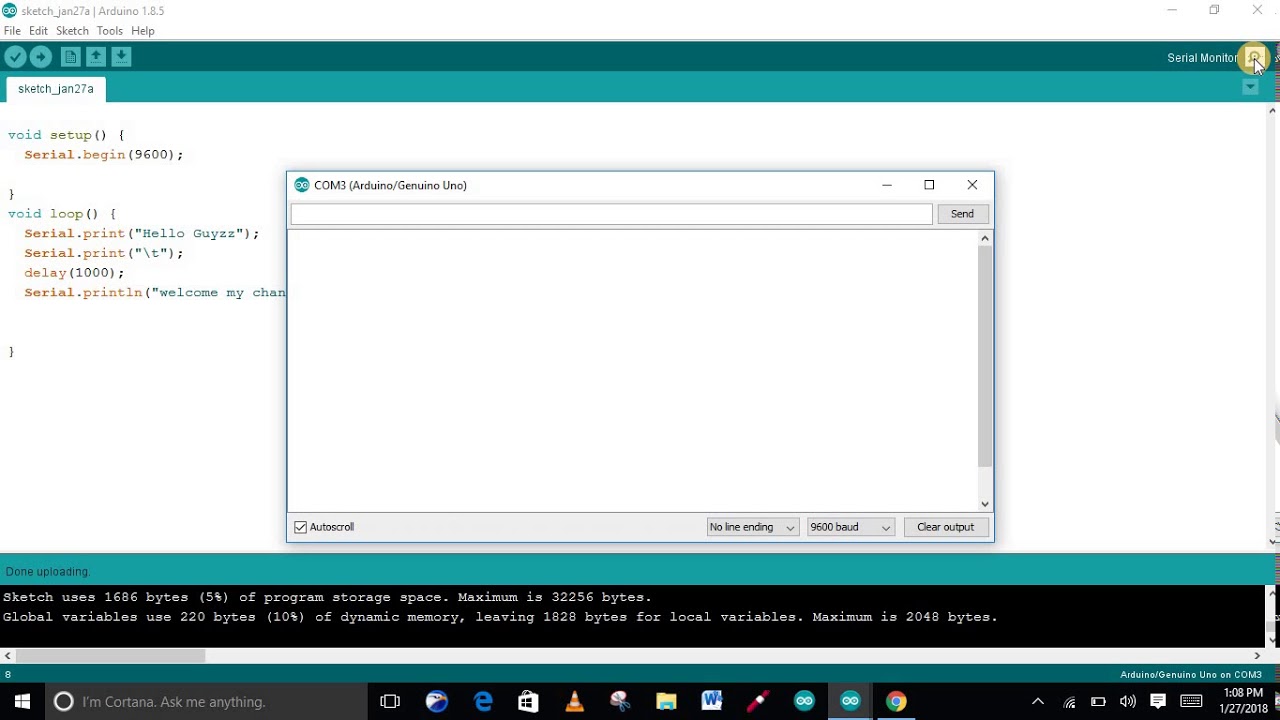Save the sketch using the Save icon
Image resolution: width=1280 pixels, height=720 pixels.
[121, 57]
